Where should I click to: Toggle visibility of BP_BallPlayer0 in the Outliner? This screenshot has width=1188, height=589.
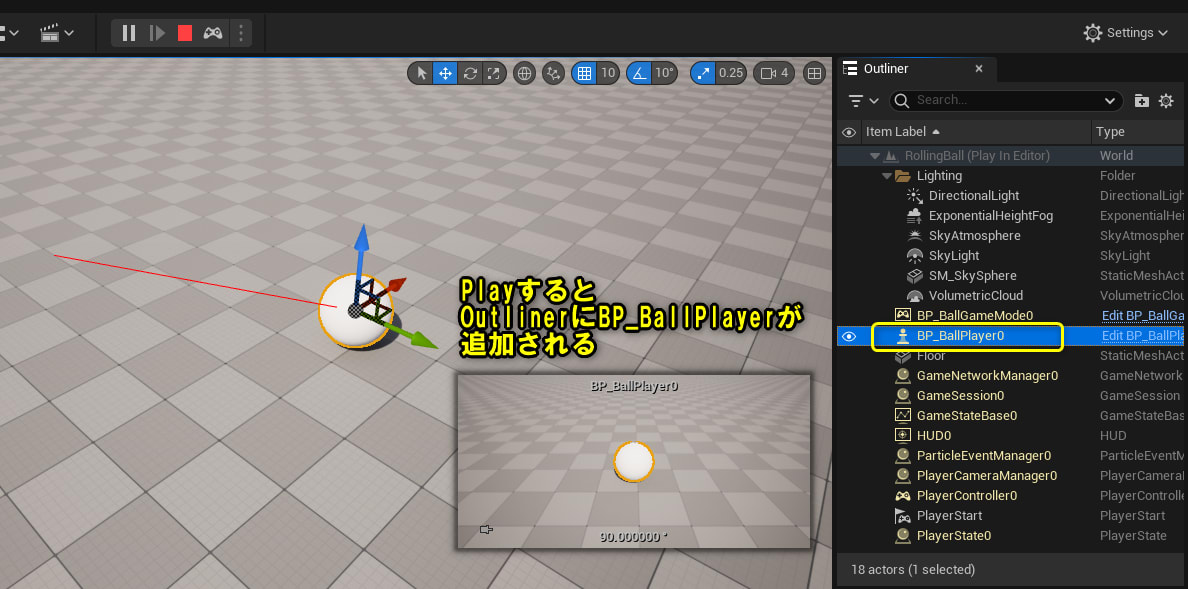pos(849,336)
